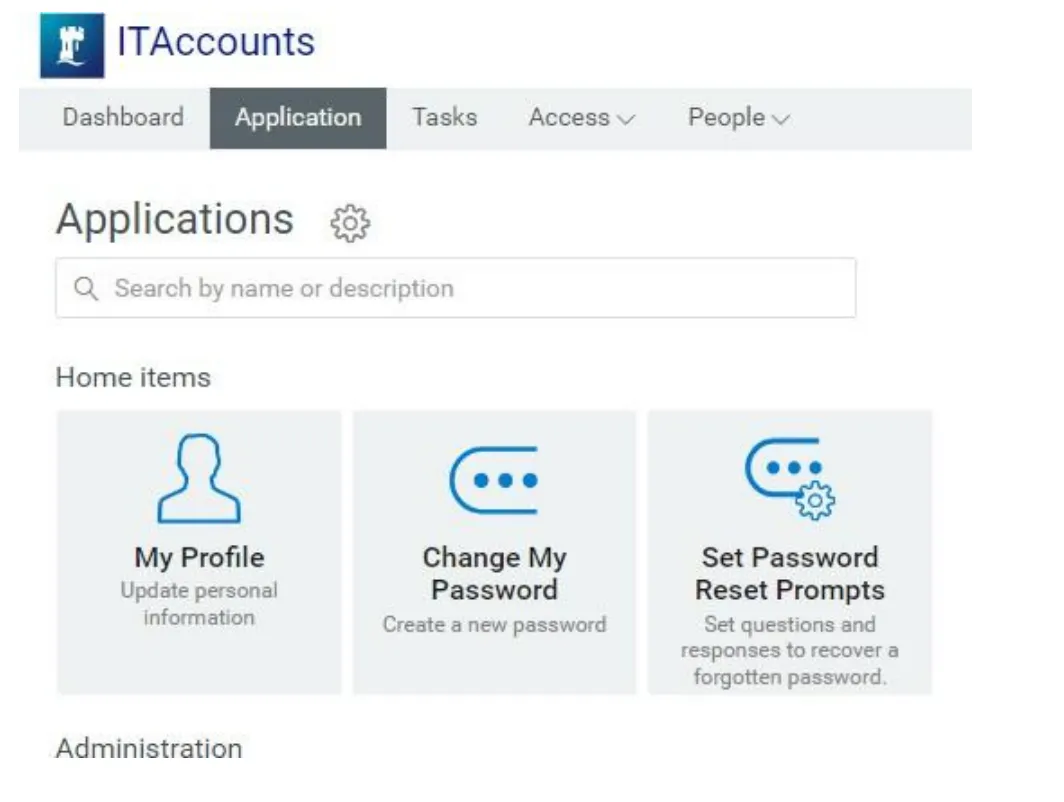
Task: Open the My Profile tile title
Action: [x=200, y=558]
